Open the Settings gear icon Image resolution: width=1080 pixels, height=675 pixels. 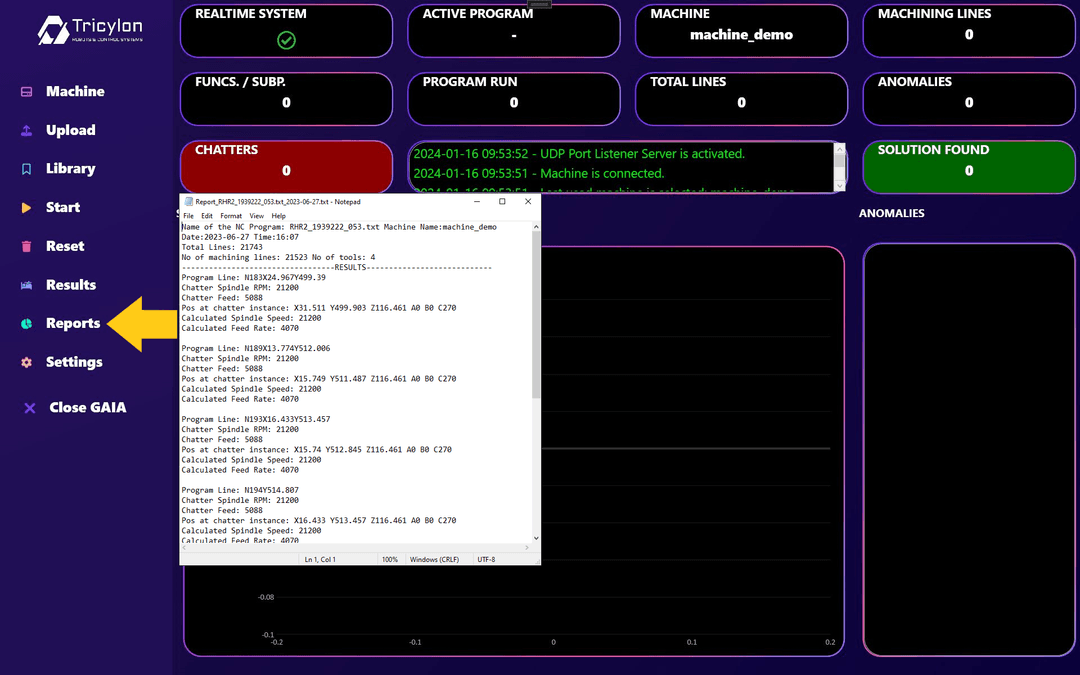[x=27, y=363]
